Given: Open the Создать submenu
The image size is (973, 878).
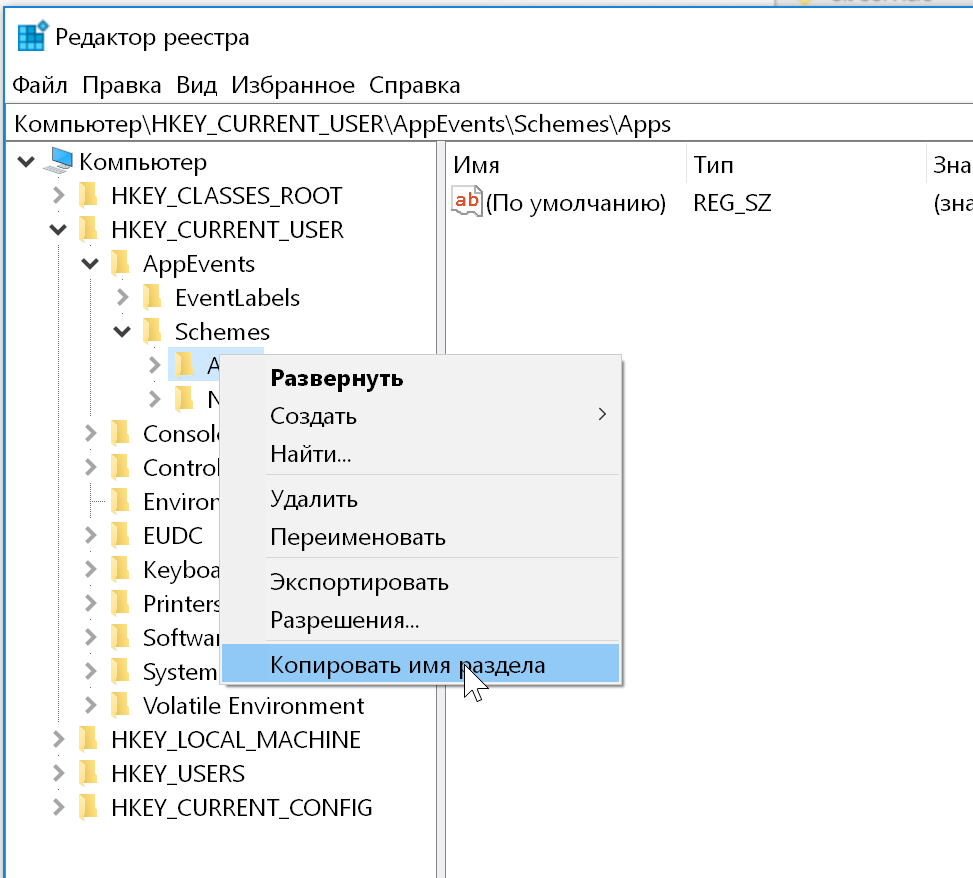Looking at the screenshot, I should (422, 416).
